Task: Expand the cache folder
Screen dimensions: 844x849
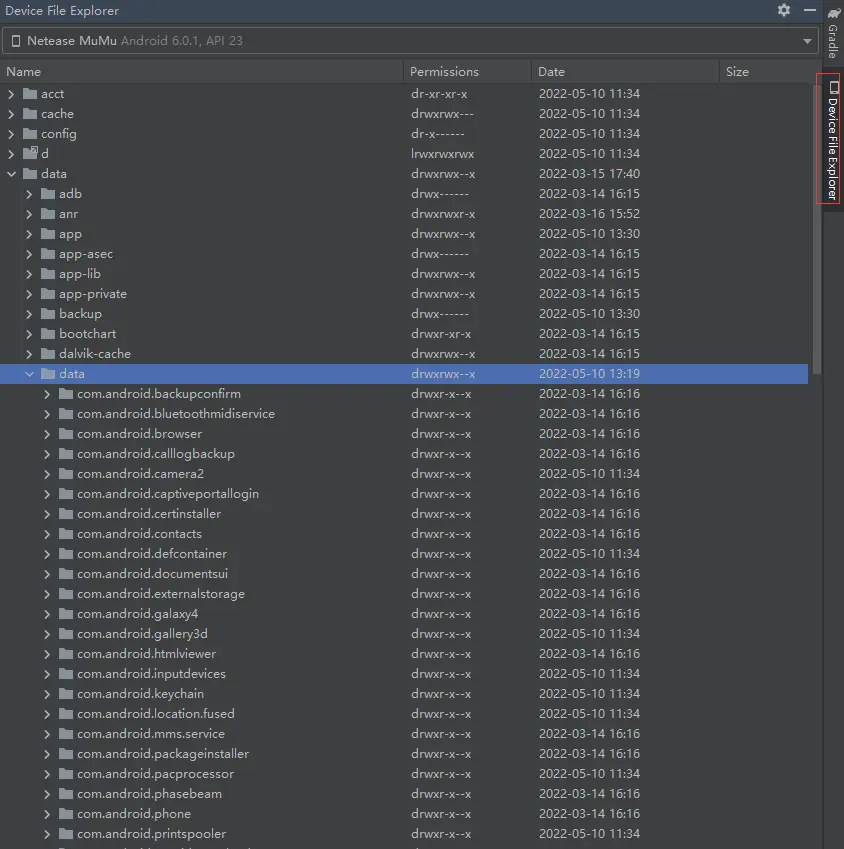Action: (12, 114)
